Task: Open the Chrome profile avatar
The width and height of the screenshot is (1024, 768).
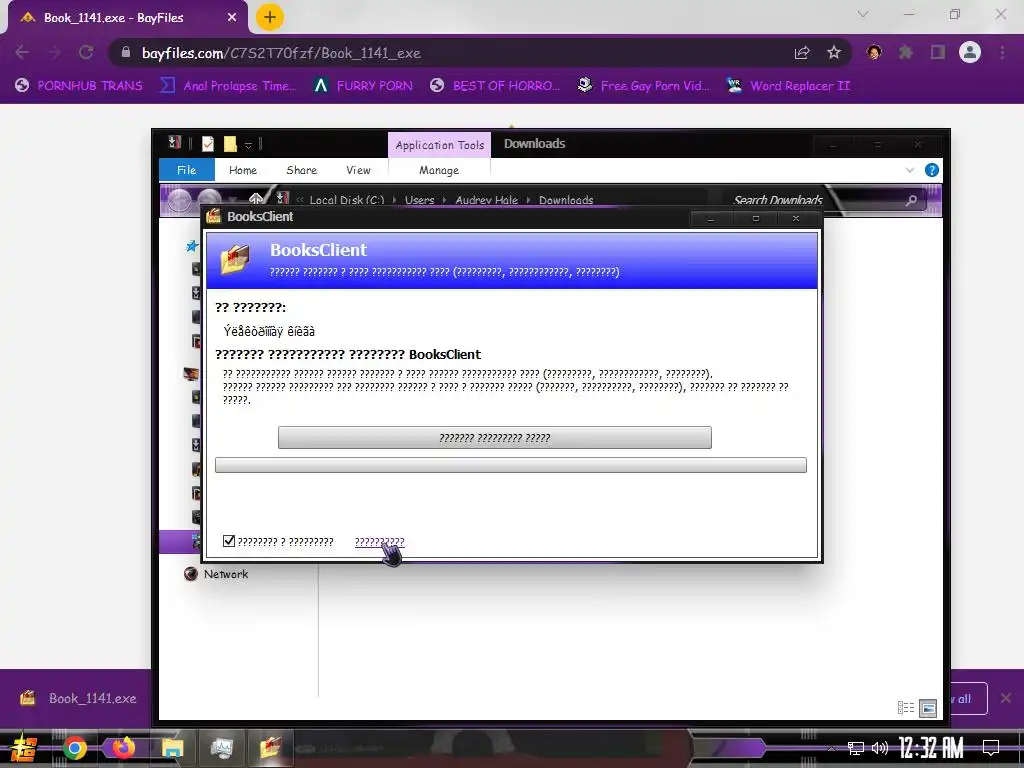Action: tap(970, 52)
